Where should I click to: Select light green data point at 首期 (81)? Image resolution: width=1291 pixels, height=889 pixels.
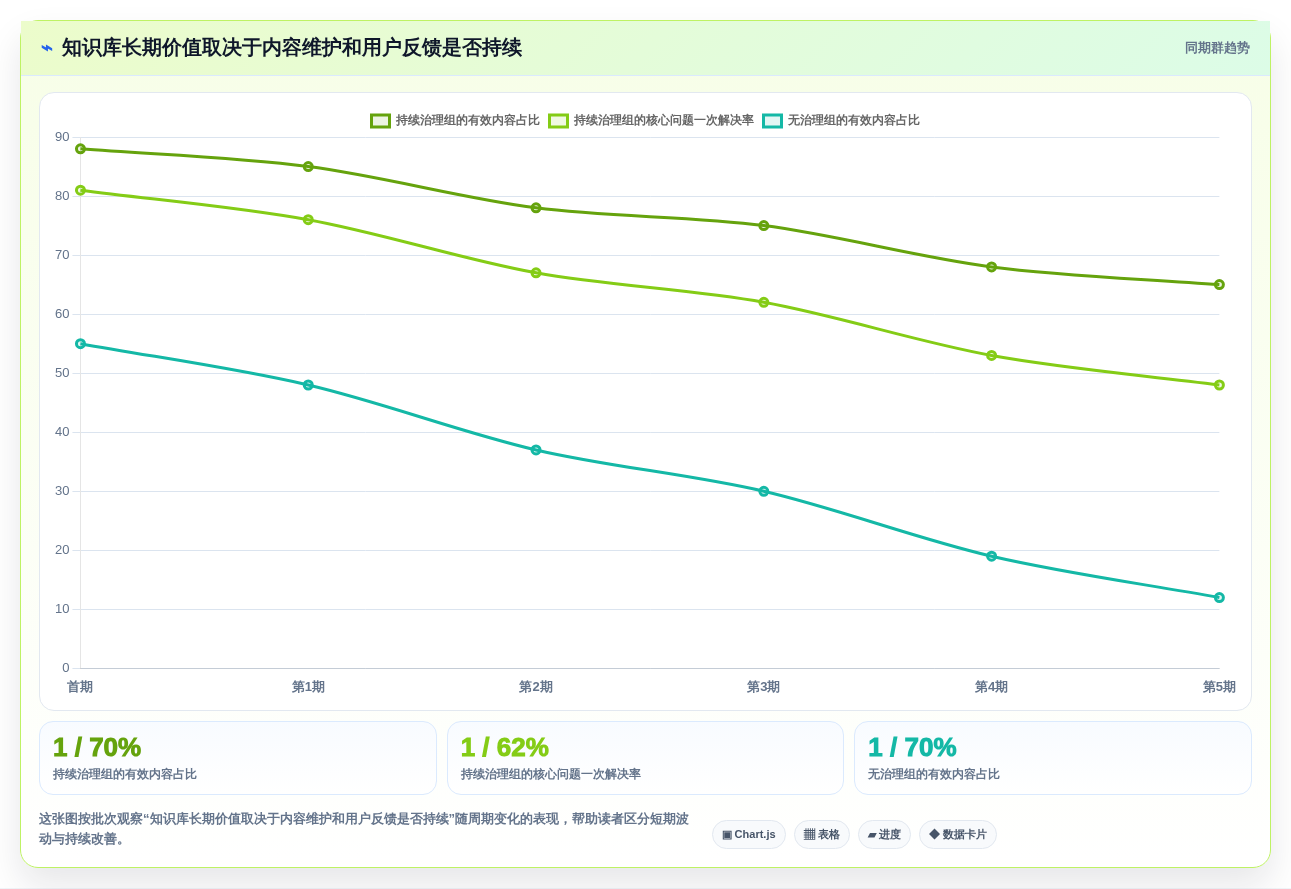click(81, 190)
